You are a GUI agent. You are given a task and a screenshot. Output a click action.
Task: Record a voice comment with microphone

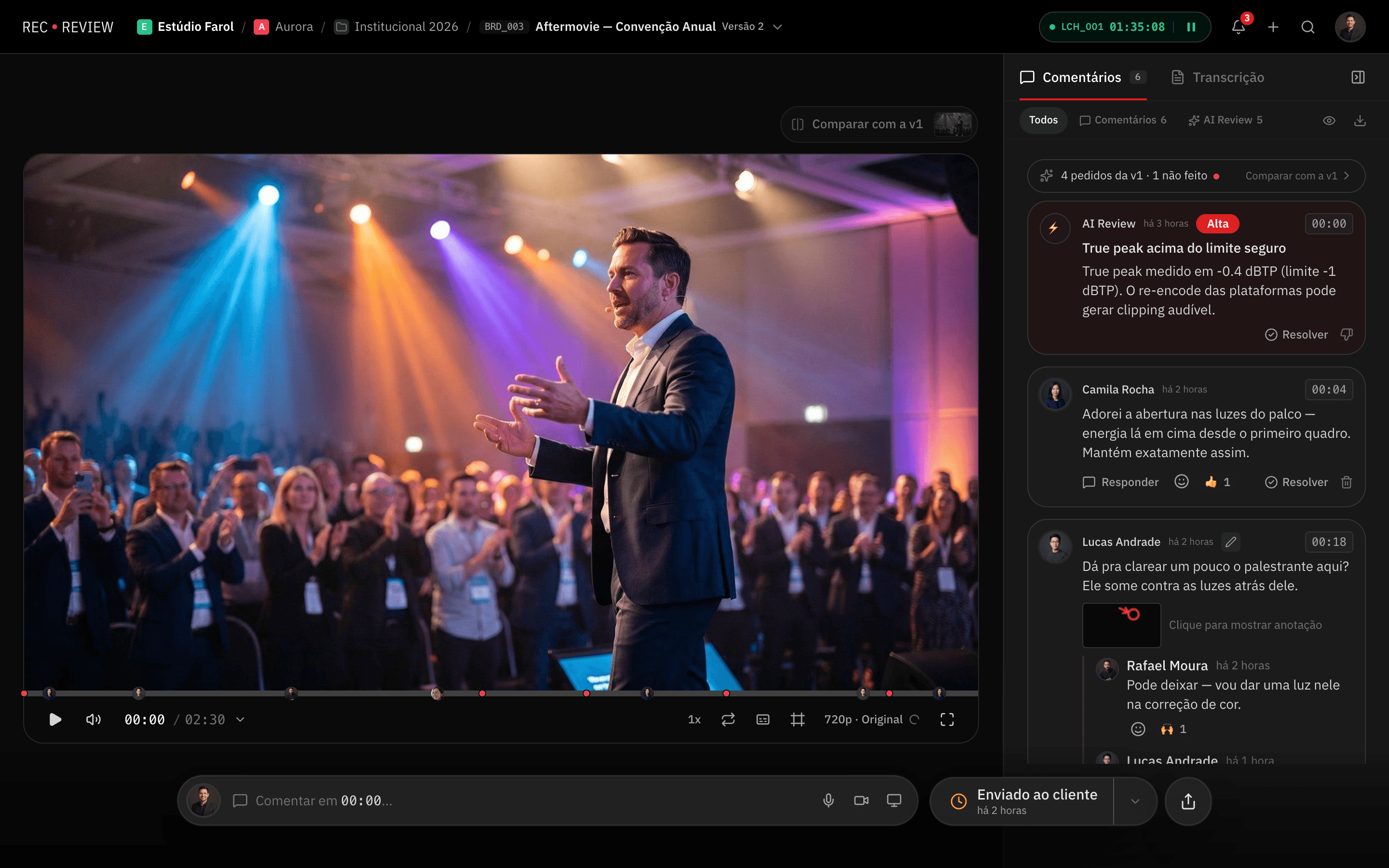pyautogui.click(x=828, y=800)
